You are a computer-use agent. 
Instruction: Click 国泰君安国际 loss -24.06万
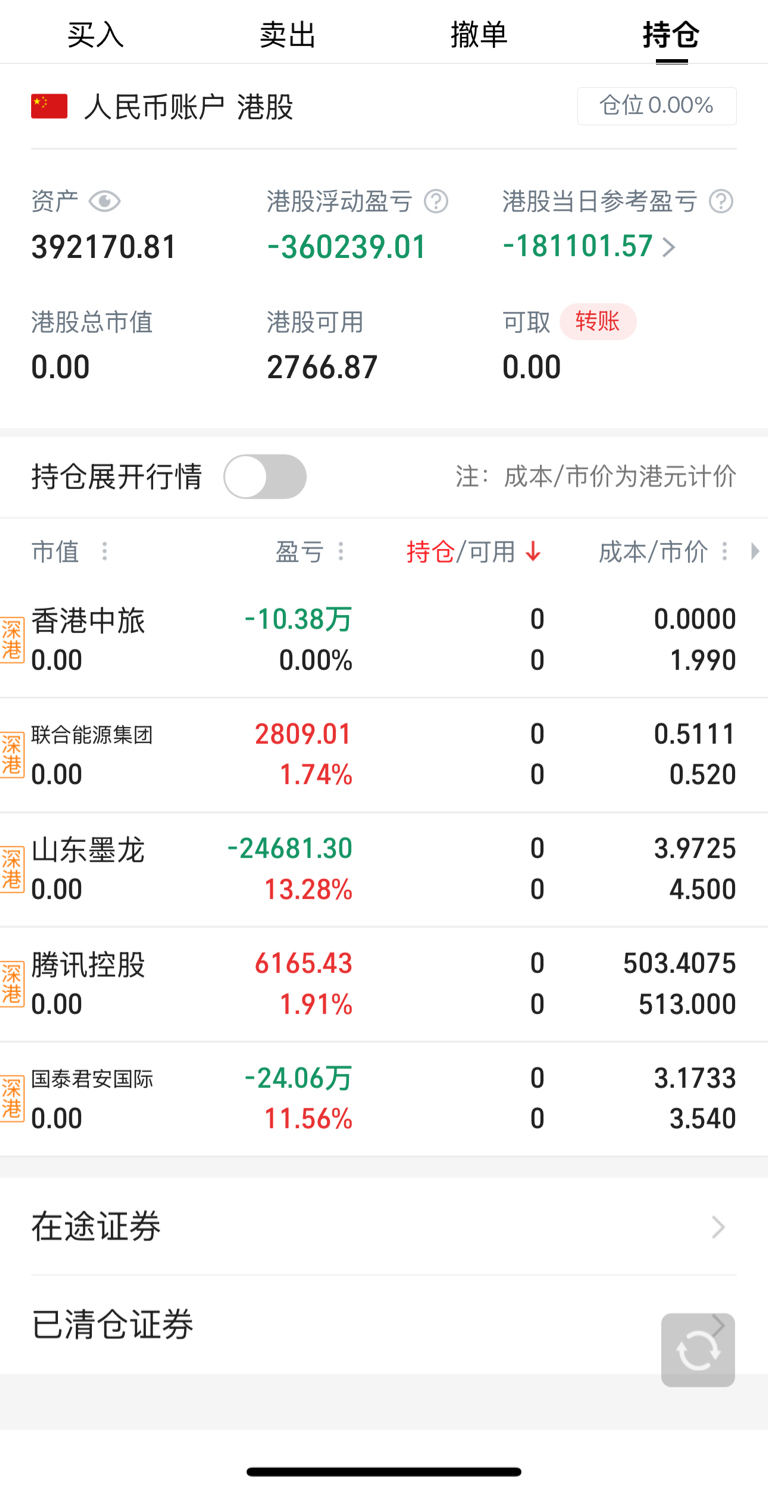pyautogui.click(x=299, y=1077)
